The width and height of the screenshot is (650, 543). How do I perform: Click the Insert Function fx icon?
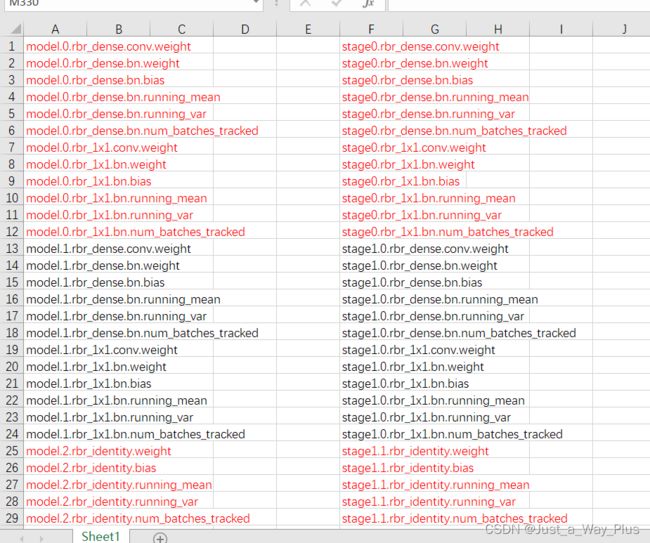click(367, 3)
